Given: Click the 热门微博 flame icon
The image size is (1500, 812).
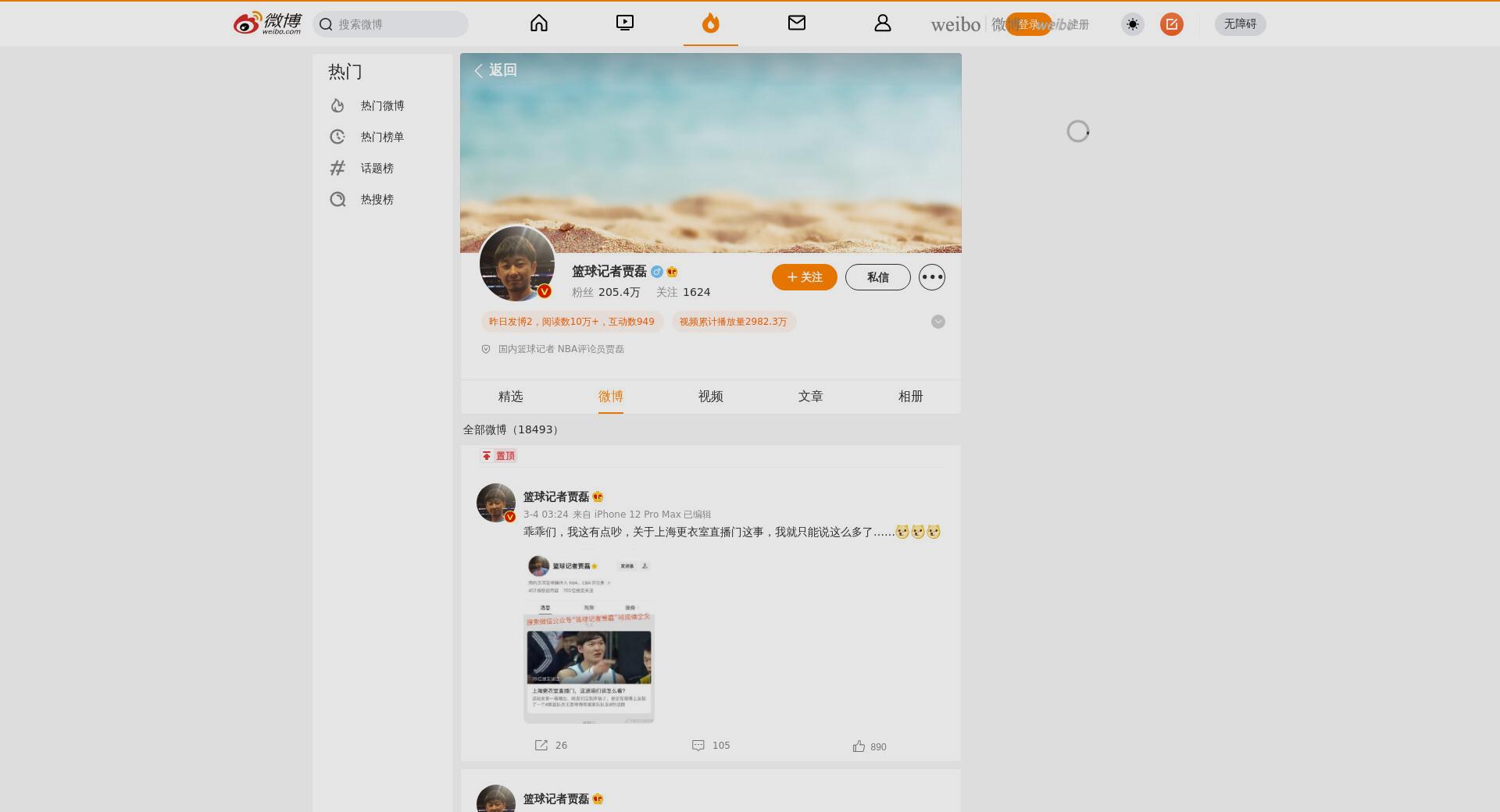Looking at the screenshot, I should pos(337,105).
